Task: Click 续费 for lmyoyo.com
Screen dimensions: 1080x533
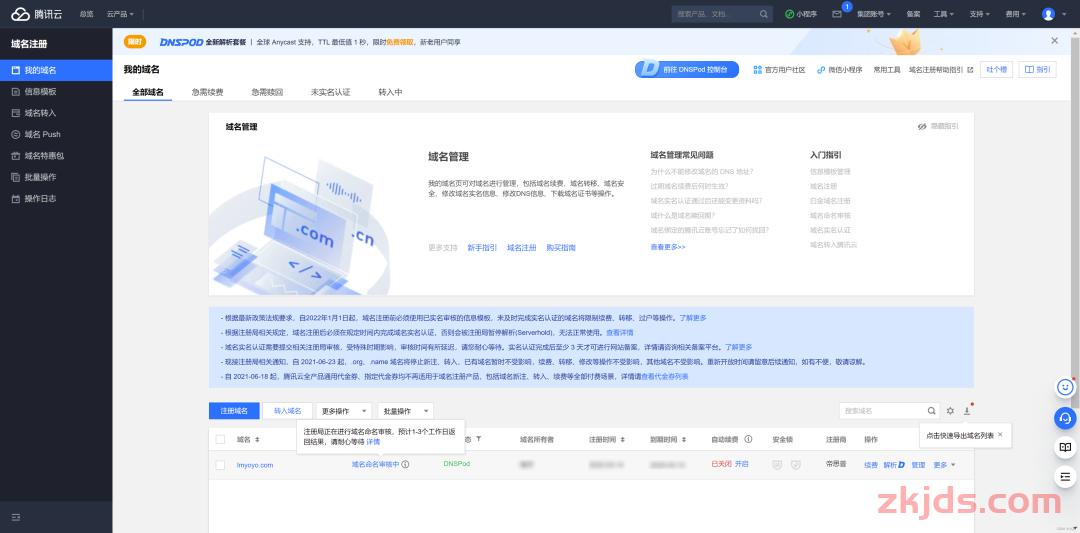Action: point(871,465)
